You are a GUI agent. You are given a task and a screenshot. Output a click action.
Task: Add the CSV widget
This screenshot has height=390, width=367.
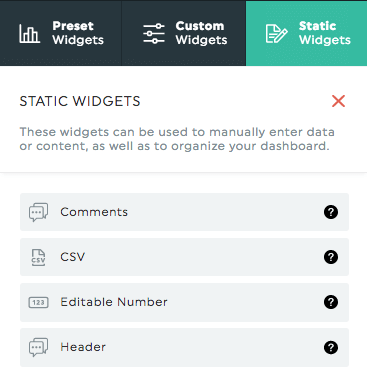(x=184, y=257)
